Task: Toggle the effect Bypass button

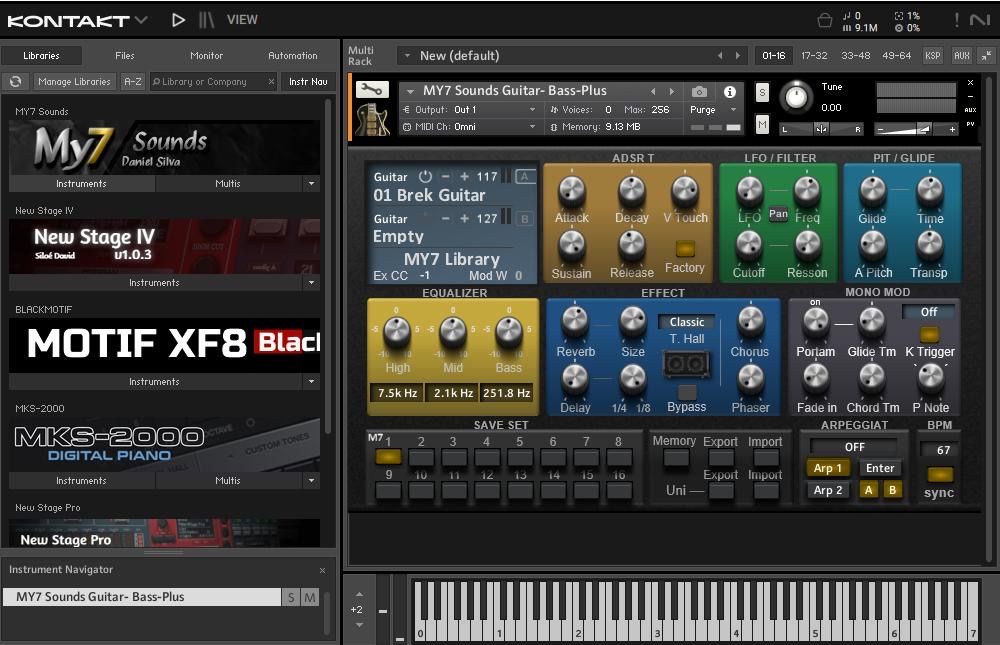Action: [687, 392]
